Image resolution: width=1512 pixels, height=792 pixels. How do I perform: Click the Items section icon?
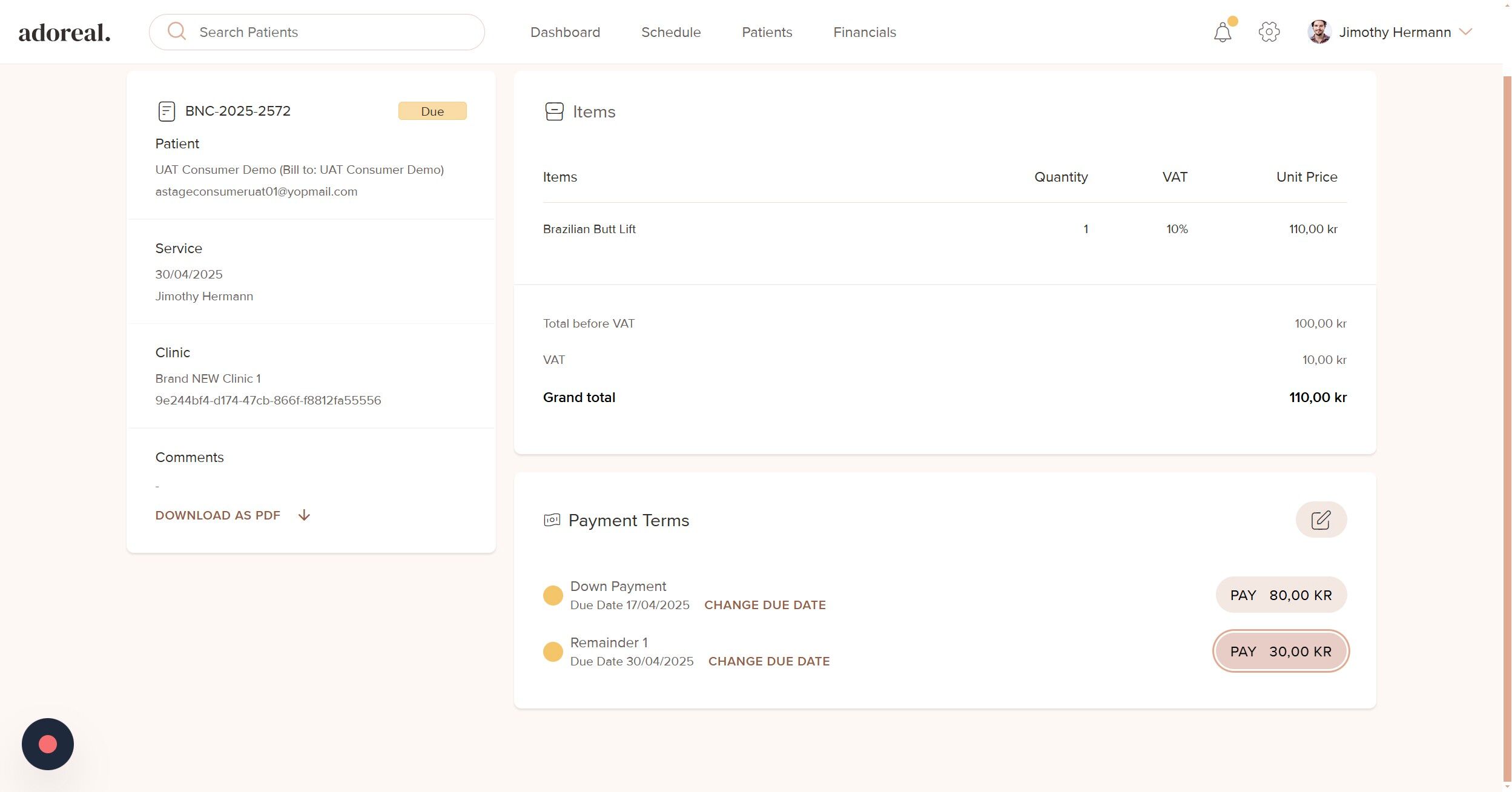point(554,111)
